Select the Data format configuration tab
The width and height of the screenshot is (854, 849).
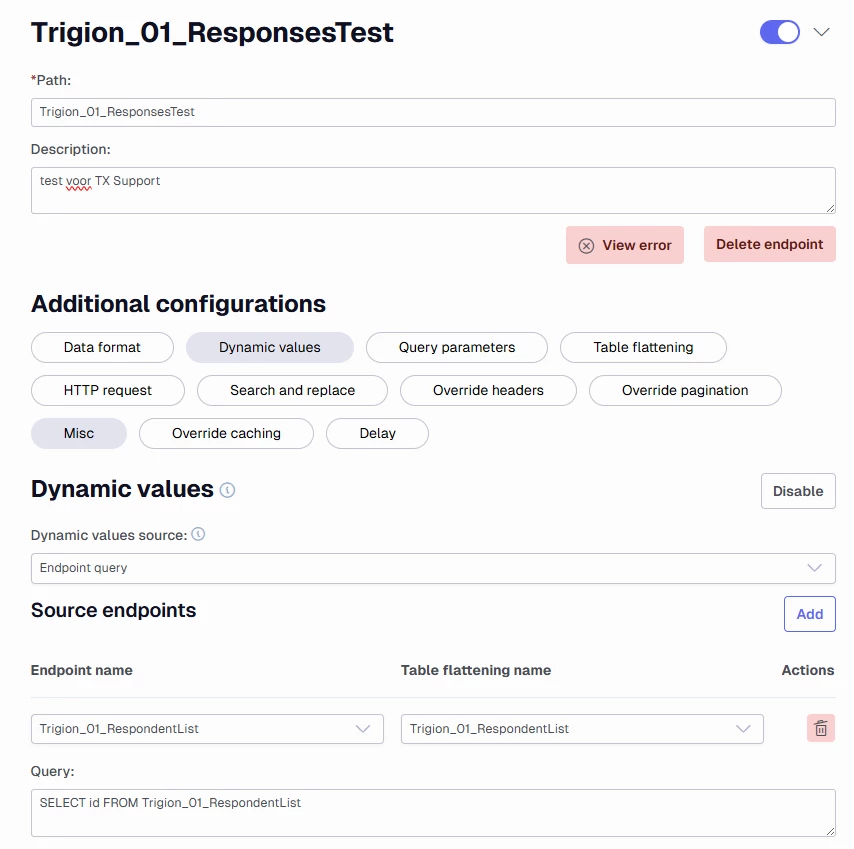[x=102, y=347]
